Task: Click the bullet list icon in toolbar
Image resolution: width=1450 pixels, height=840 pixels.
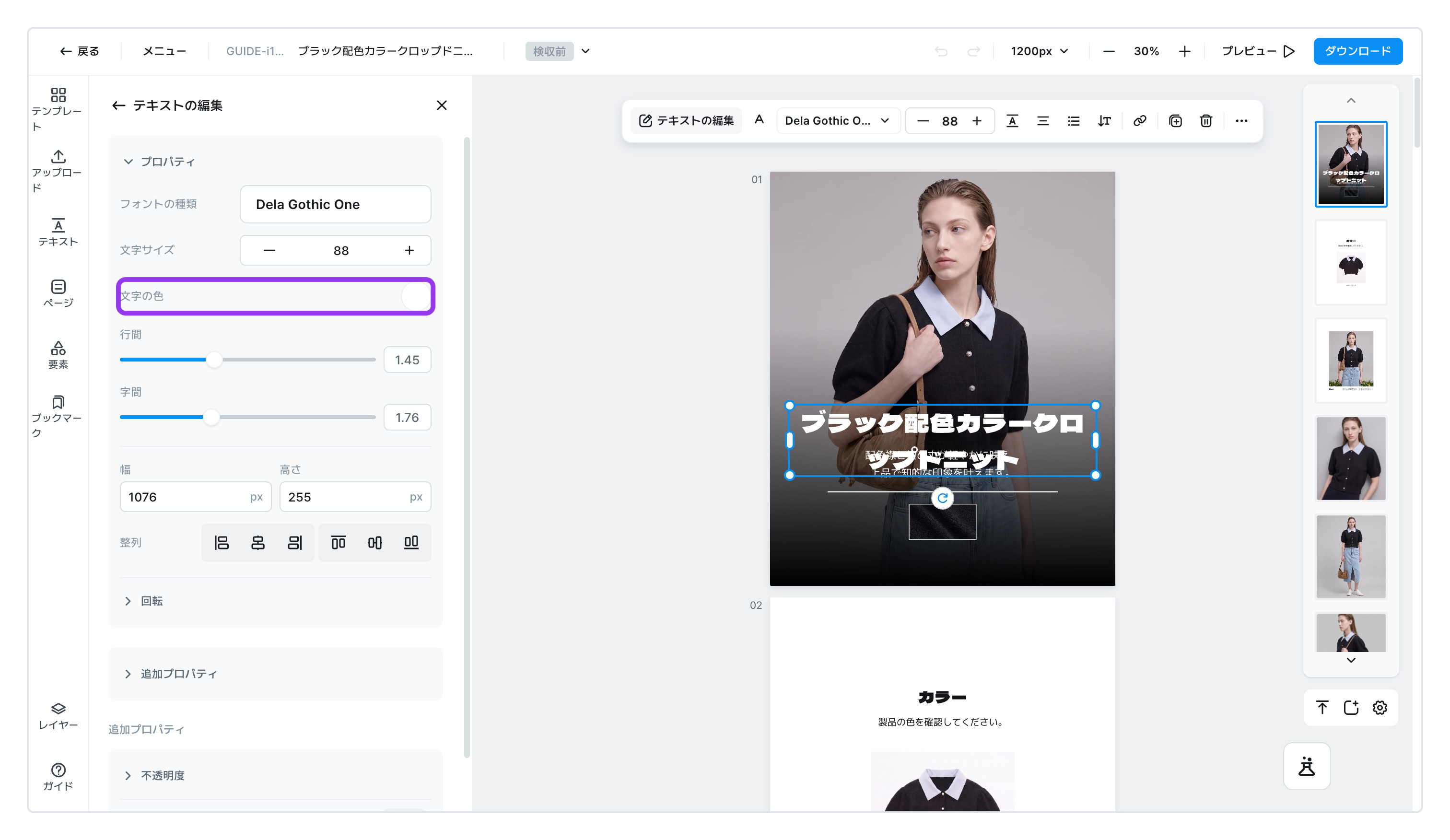Action: pyautogui.click(x=1073, y=121)
